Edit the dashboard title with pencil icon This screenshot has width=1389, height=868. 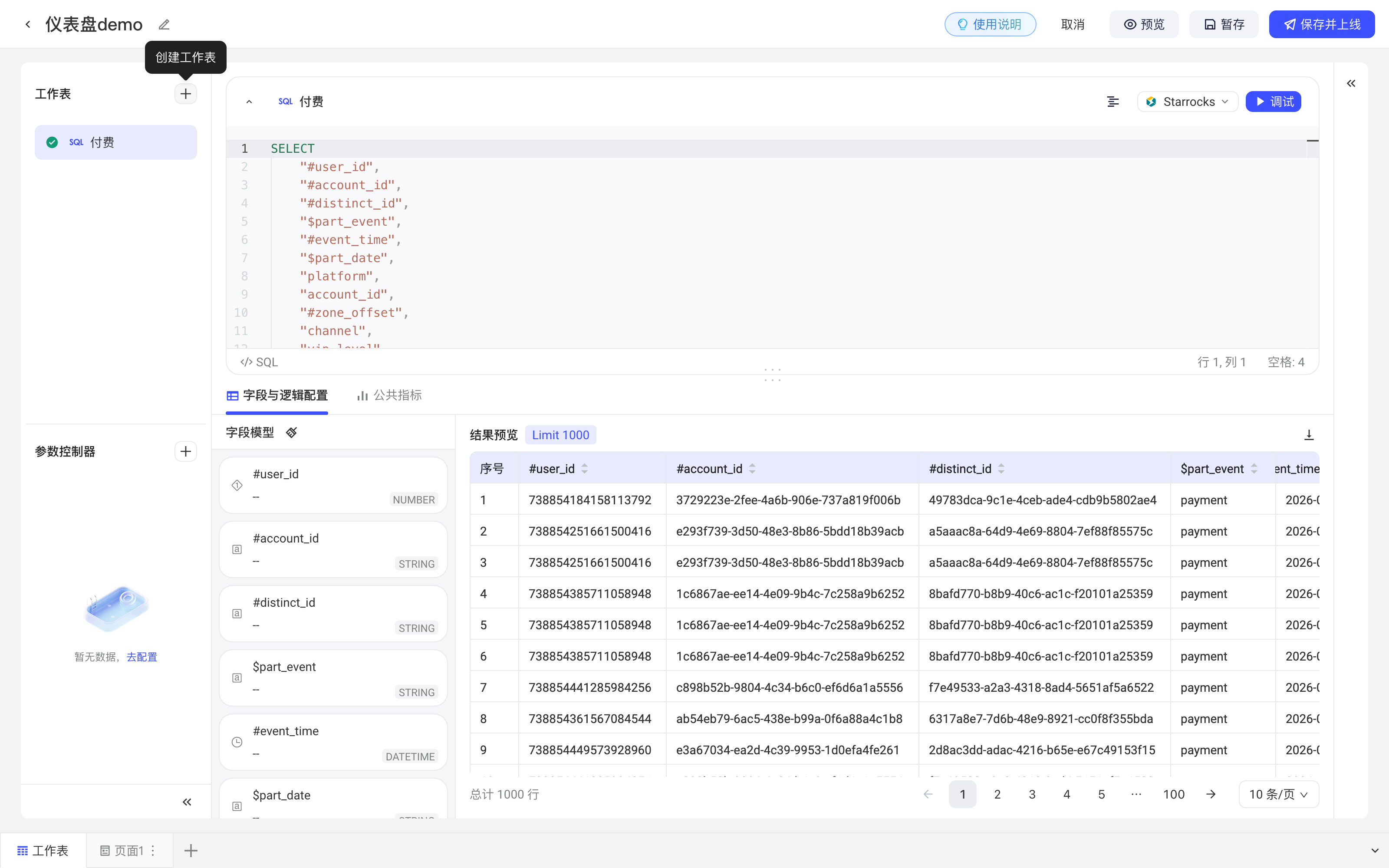tap(164, 24)
